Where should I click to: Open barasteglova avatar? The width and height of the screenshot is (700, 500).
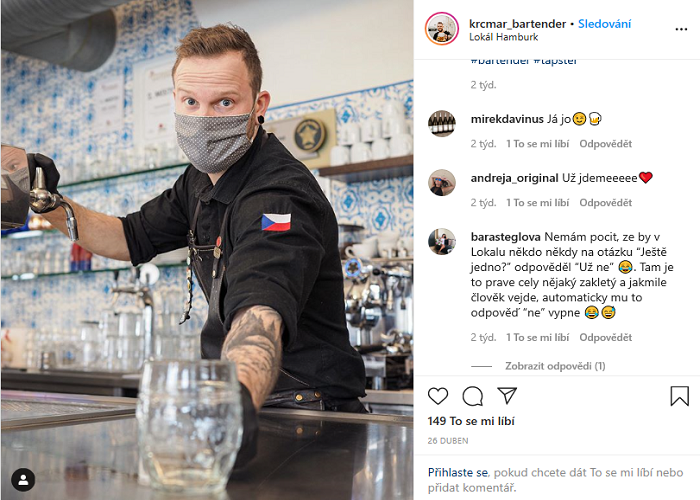click(x=442, y=242)
